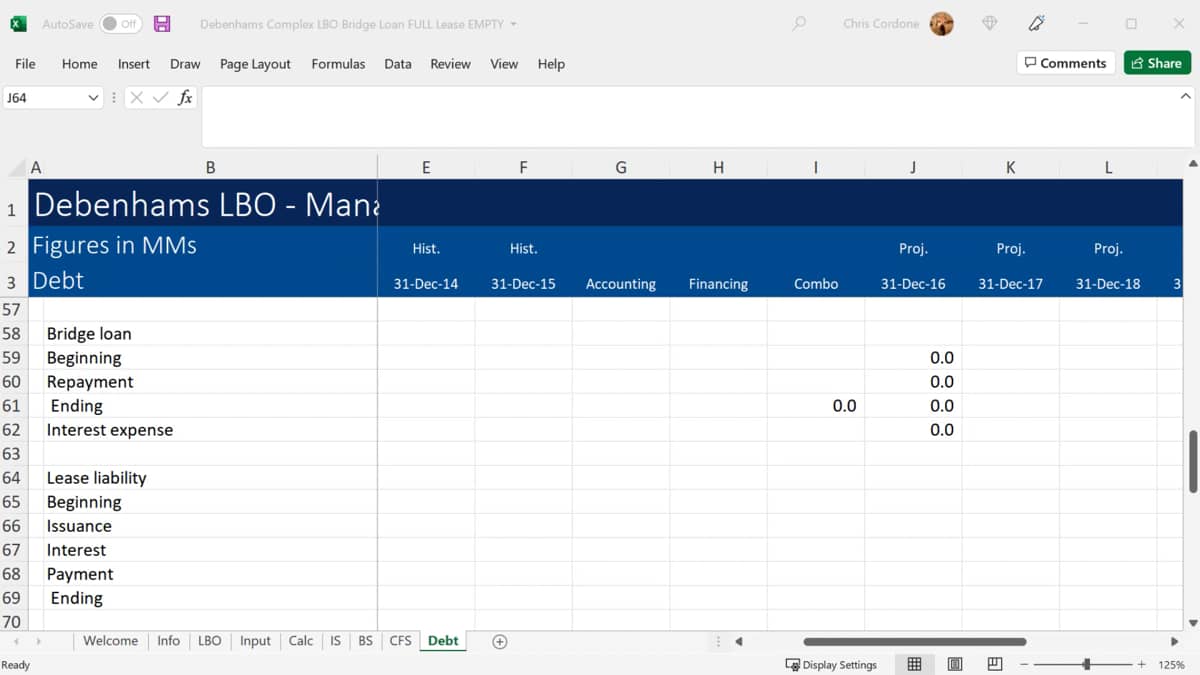Open the Draw ribbon tab
Screen dimensions: 1200x675
click(x=185, y=64)
